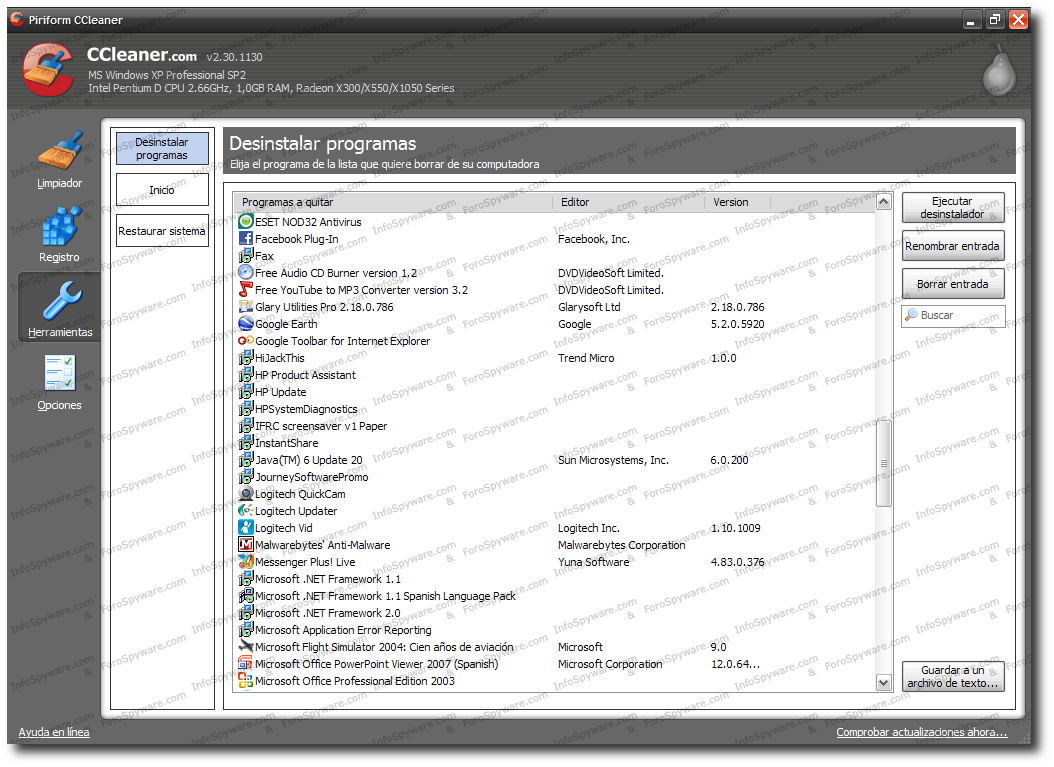Select IFRC screensaver v1 Paper entry
This screenshot has height=767, width=1054.
pos(556,426)
